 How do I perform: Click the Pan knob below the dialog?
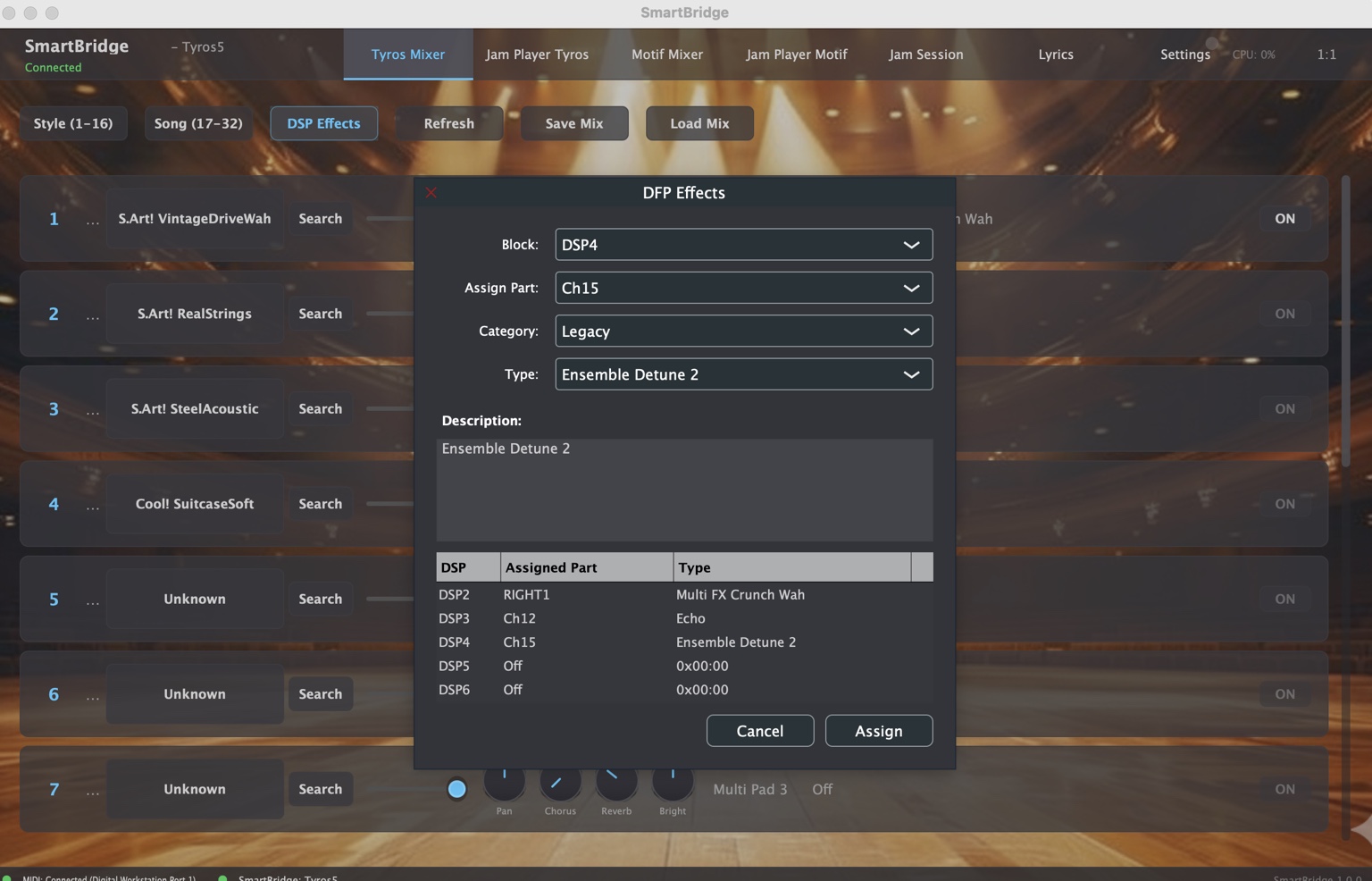click(x=504, y=785)
